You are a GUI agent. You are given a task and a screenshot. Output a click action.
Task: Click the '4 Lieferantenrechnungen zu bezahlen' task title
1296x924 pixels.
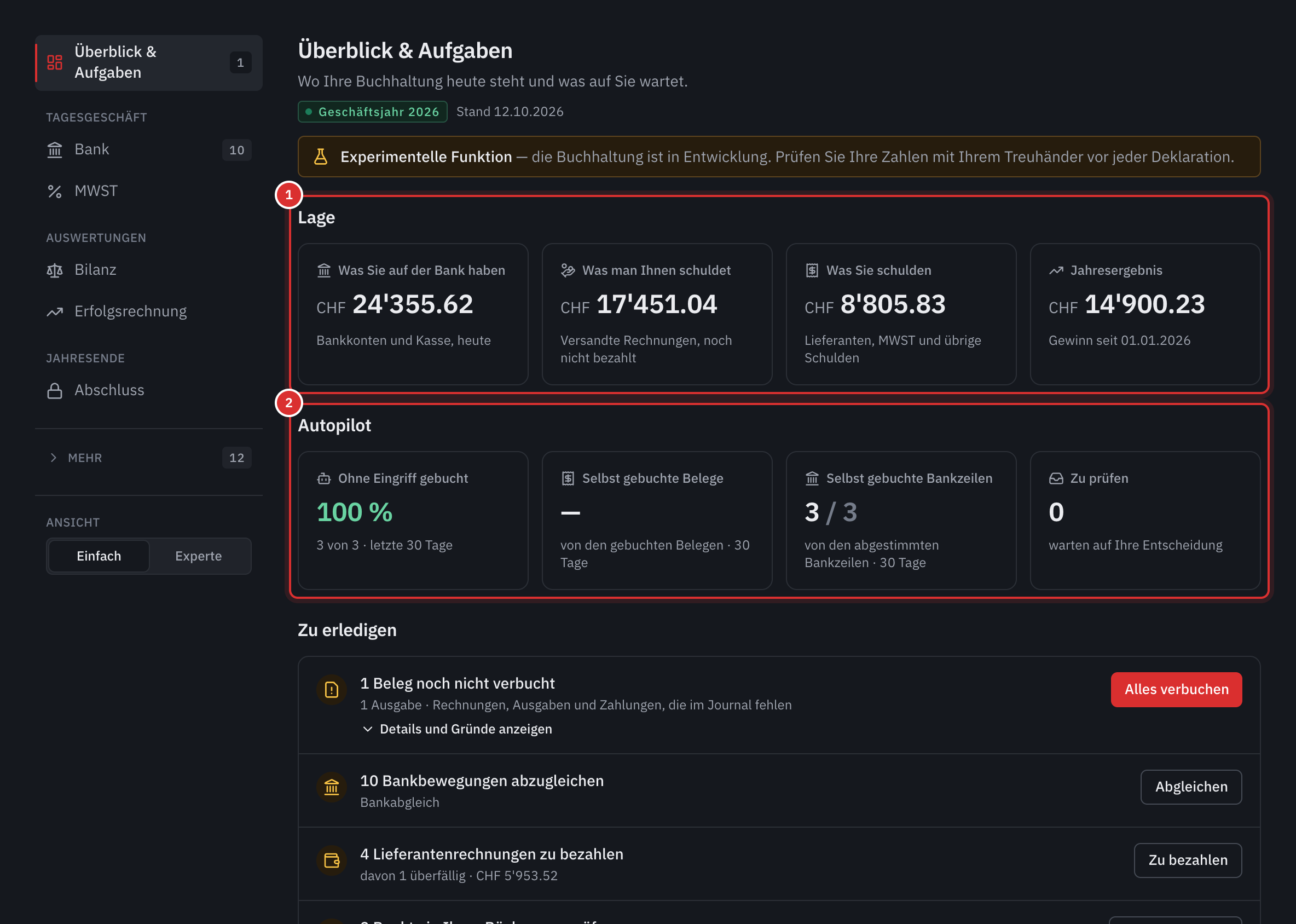[x=492, y=854]
